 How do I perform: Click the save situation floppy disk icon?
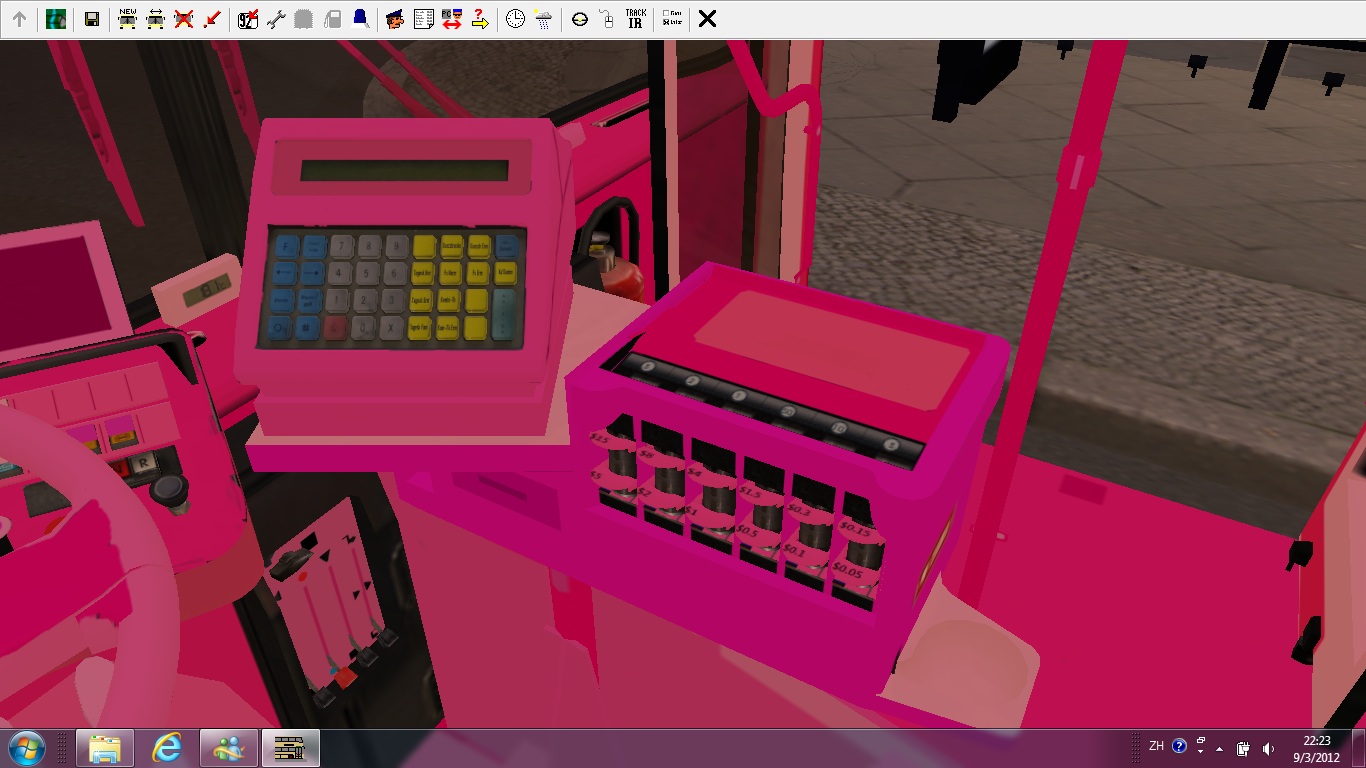pyautogui.click(x=92, y=19)
